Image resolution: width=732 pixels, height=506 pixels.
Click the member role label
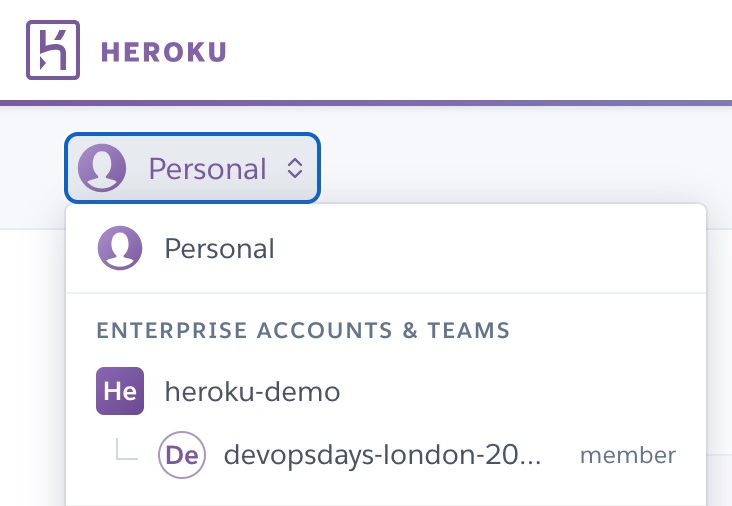pos(628,456)
